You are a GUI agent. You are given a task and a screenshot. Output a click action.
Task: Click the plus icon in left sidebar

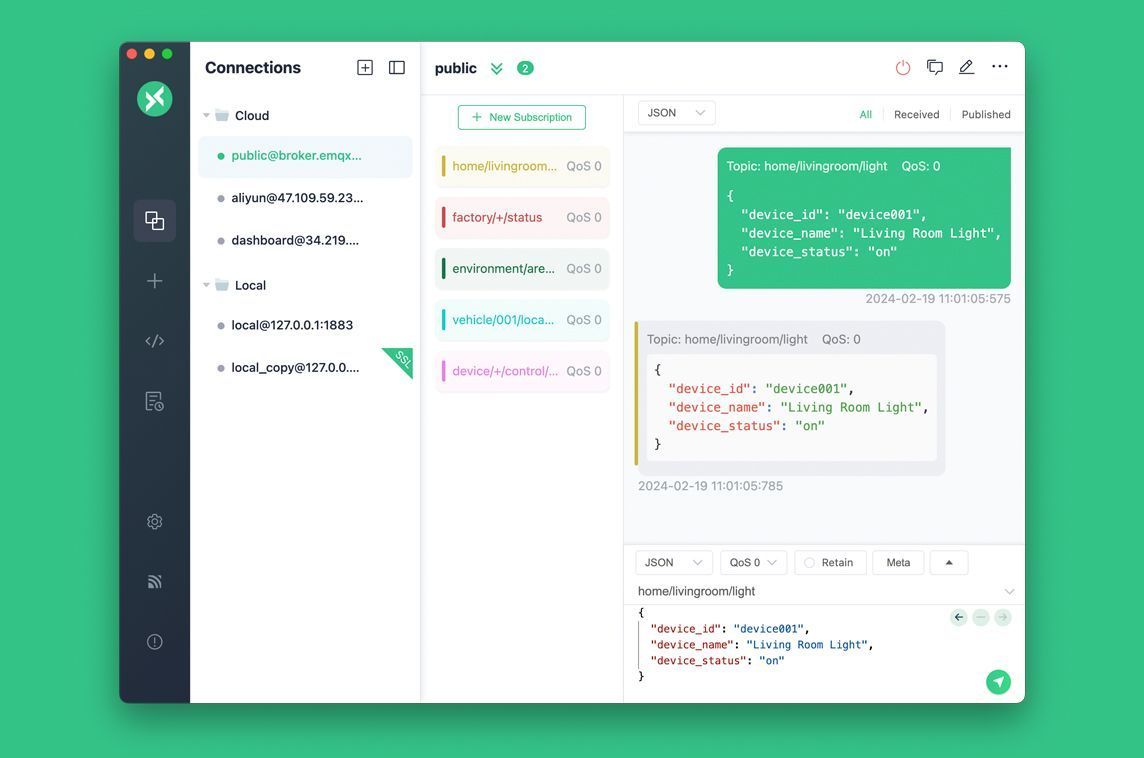(155, 281)
